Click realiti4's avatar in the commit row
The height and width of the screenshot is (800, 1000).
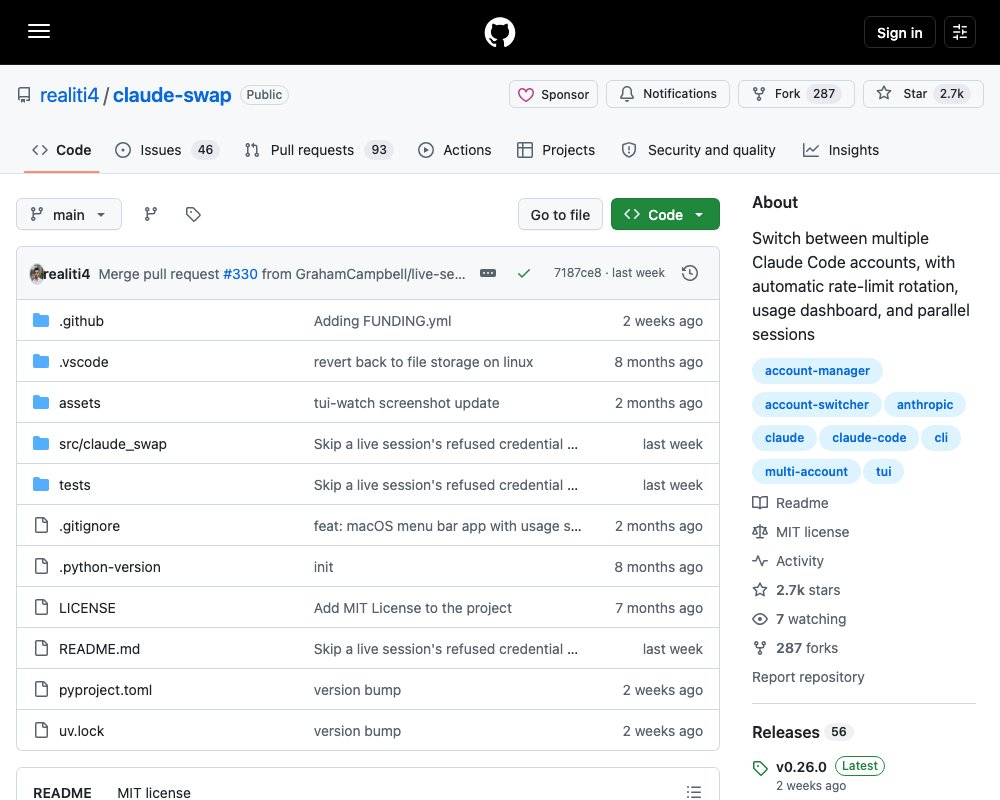point(36,274)
